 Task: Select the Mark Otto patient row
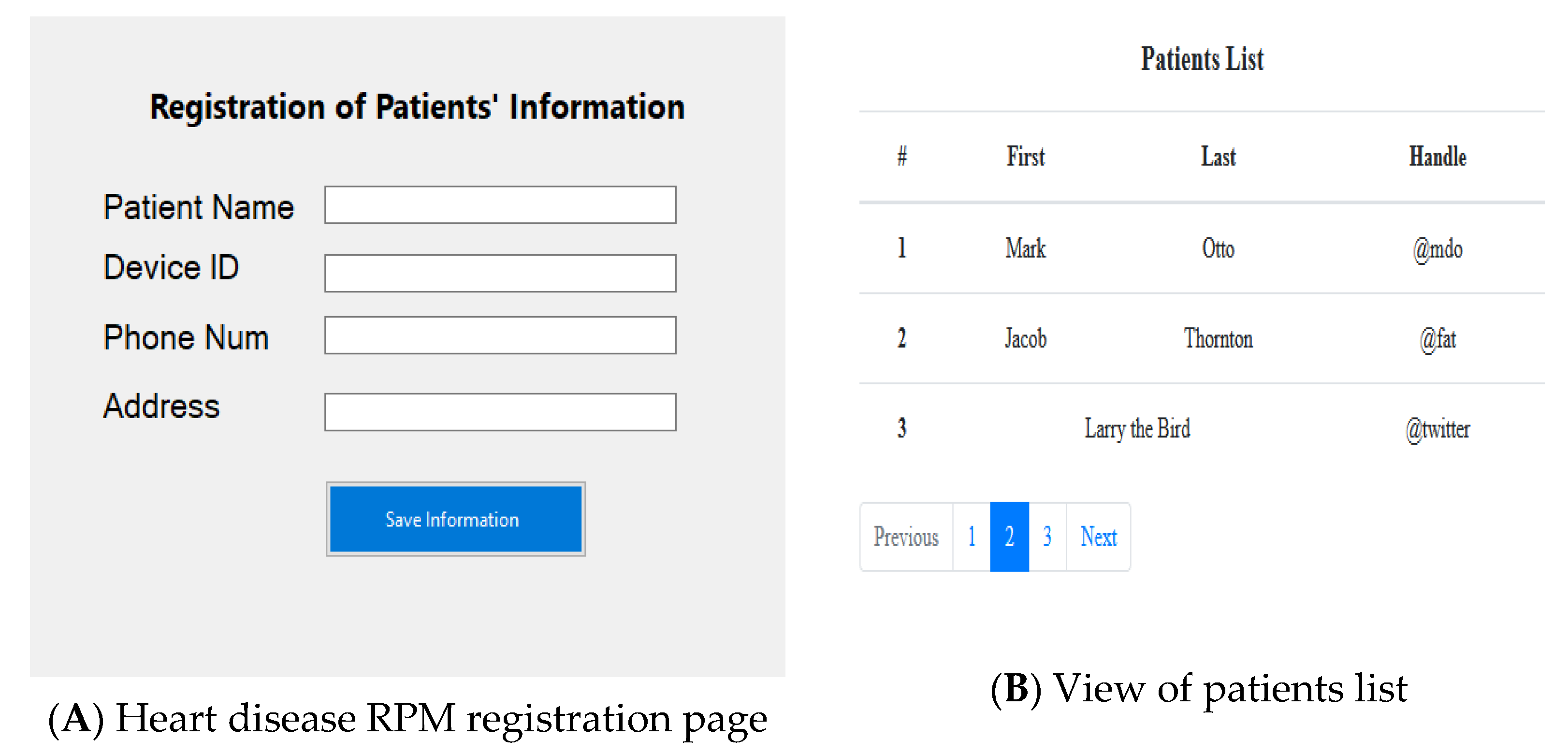pyautogui.click(x=1026, y=248)
